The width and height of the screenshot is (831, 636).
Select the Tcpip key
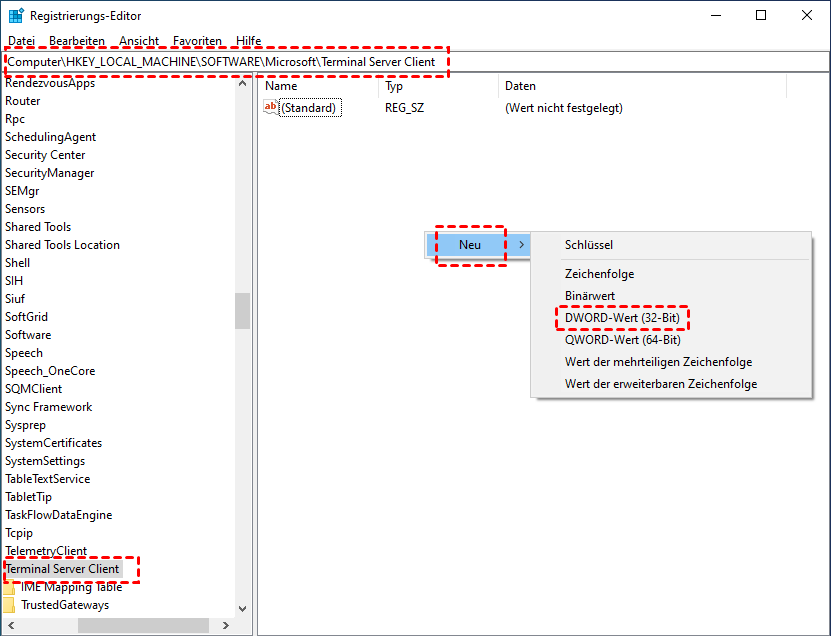click(19, 533)
